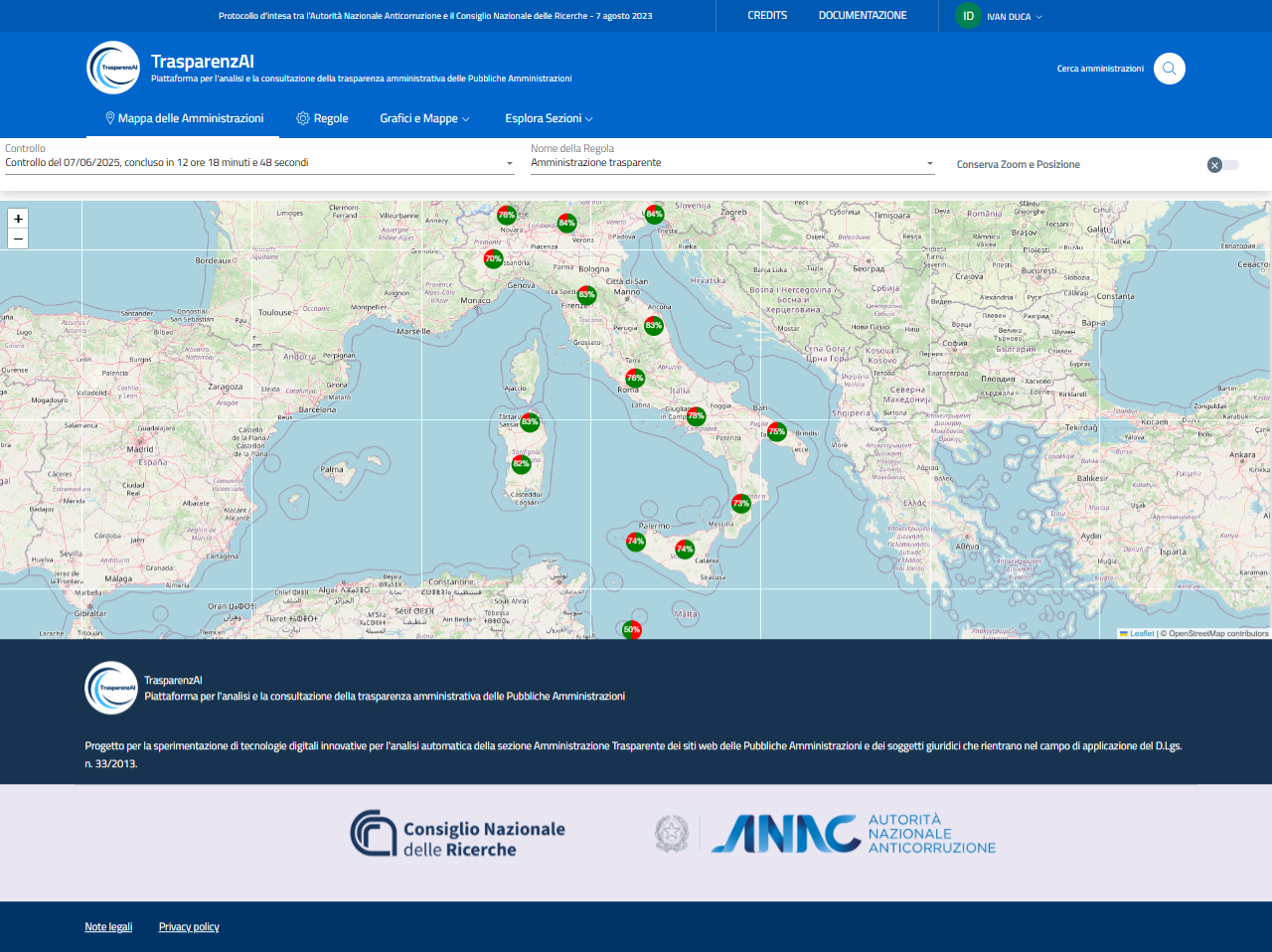The image size is (1272, 952).
Task: Click the TrasparenzAI logo in the footer
Action: click(111, 688)
